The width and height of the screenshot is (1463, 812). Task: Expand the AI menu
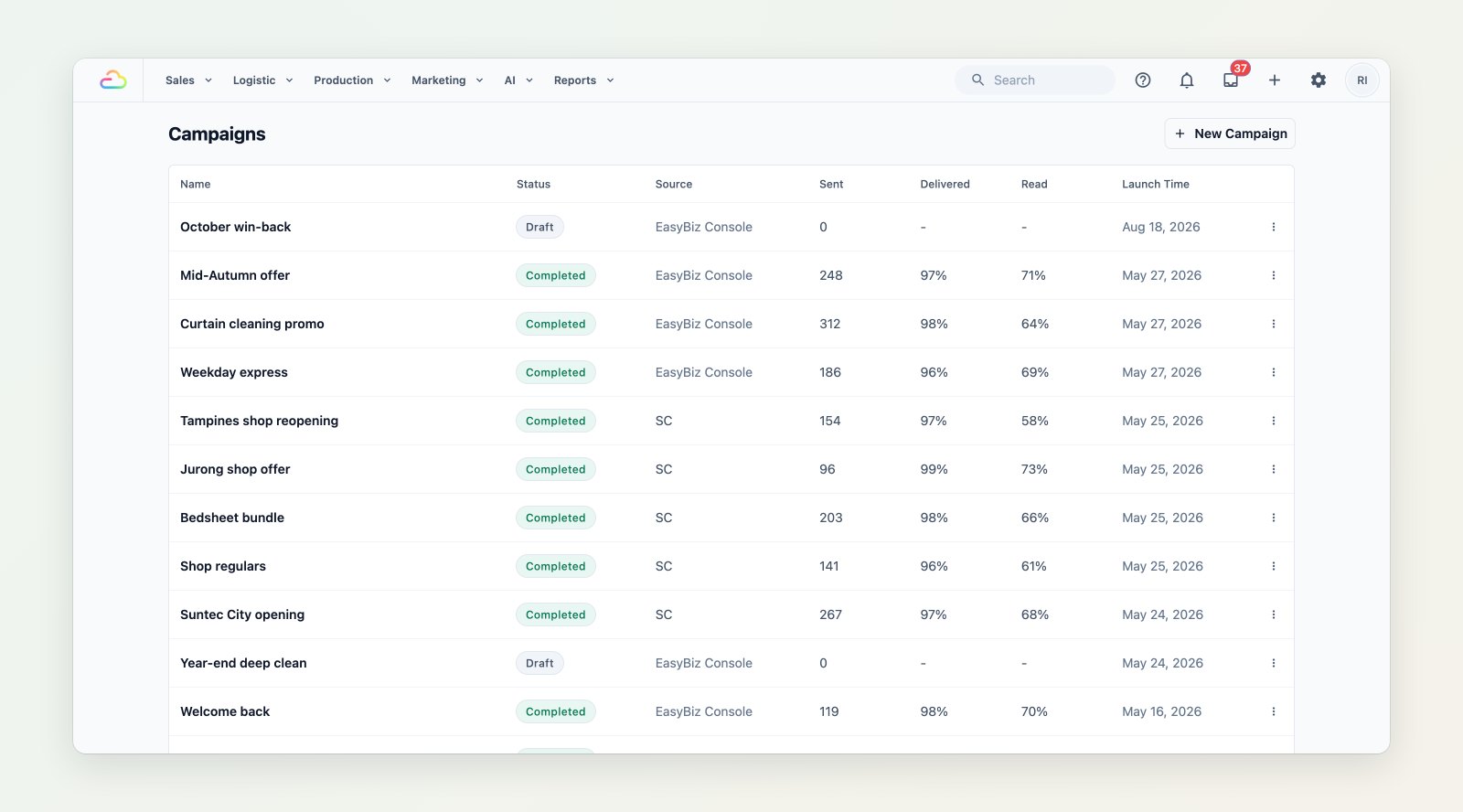pos(518,80)
